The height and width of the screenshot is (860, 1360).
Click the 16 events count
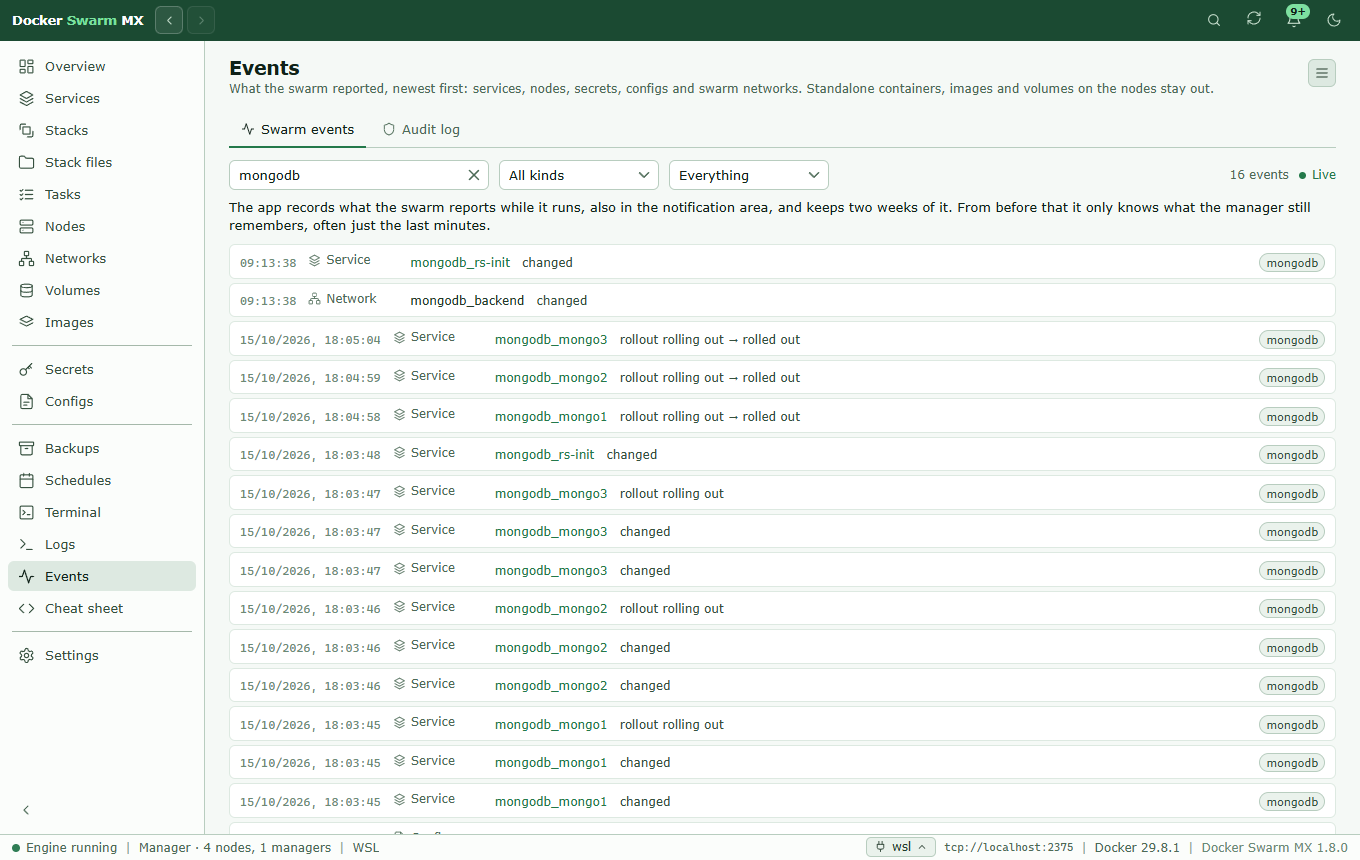coord(1259,175)
